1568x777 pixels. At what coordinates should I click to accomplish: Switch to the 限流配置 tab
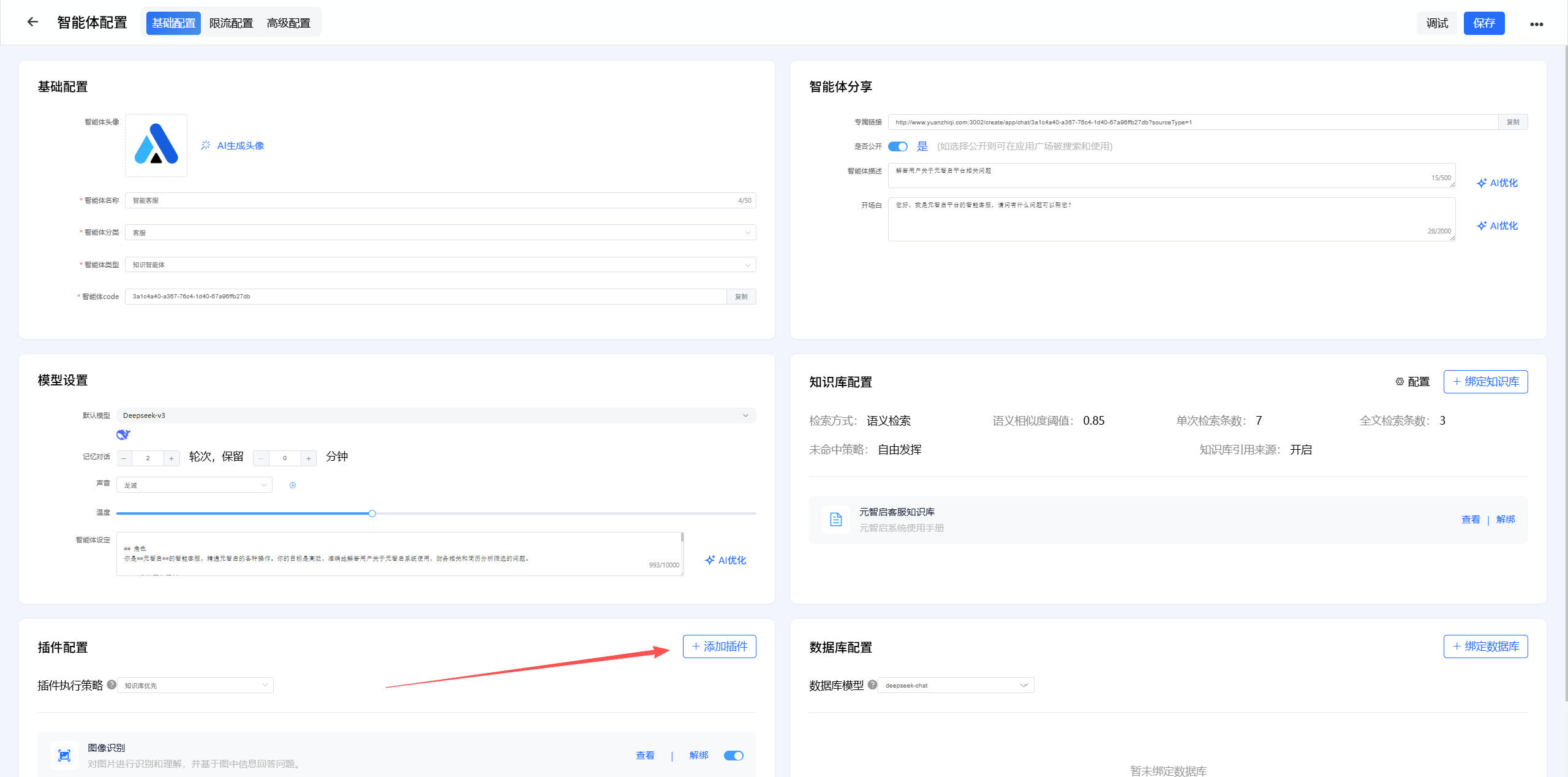coord(231,23)
